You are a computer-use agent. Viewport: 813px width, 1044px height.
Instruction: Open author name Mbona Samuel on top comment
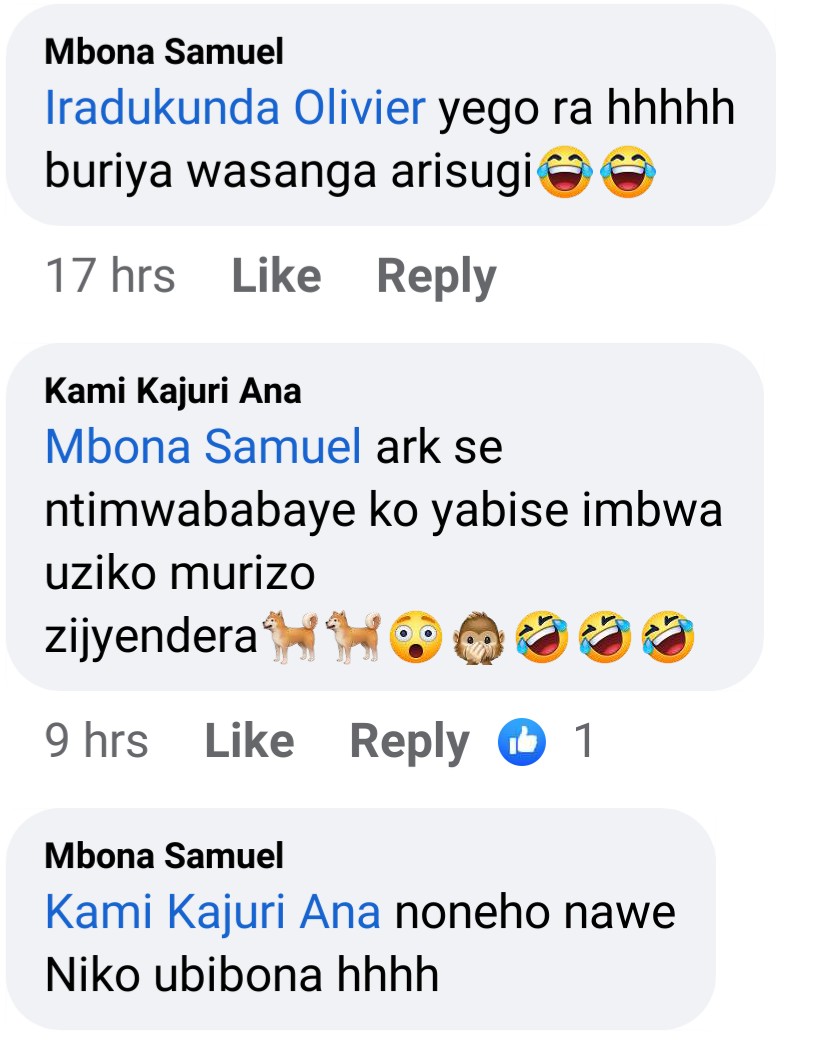point(164,52)
